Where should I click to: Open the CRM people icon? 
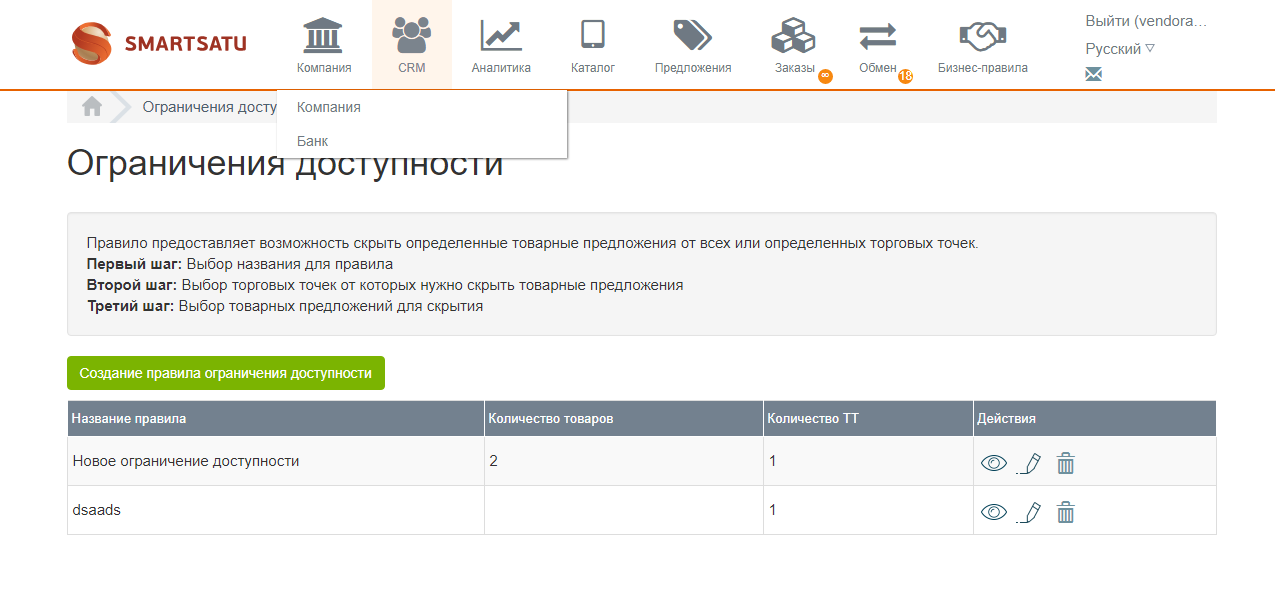[411, 35]
